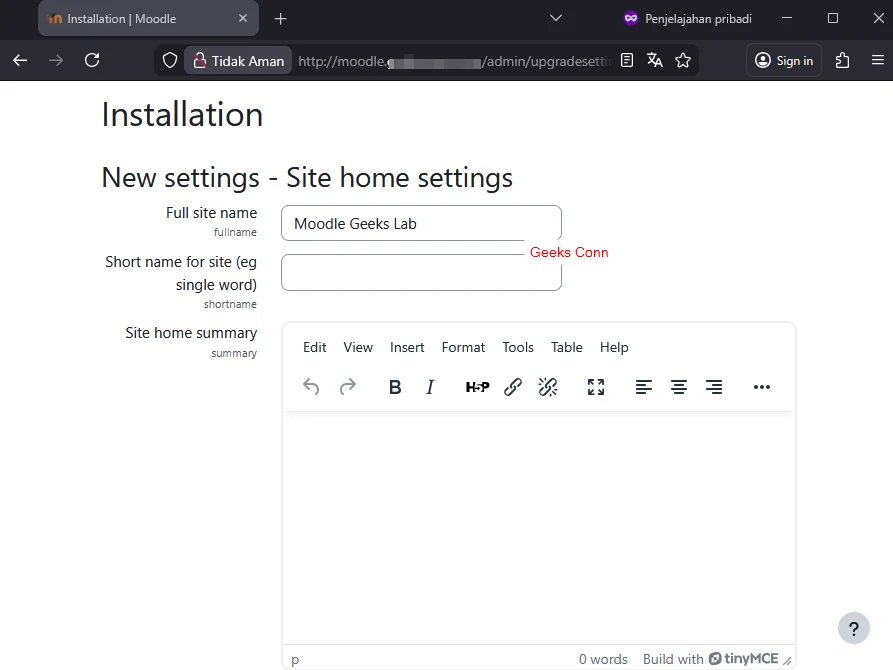Image resolution: width=893 pixels, height=670 pixels.
Task: Open the floating help question mark button
Action: coord(853,628)
